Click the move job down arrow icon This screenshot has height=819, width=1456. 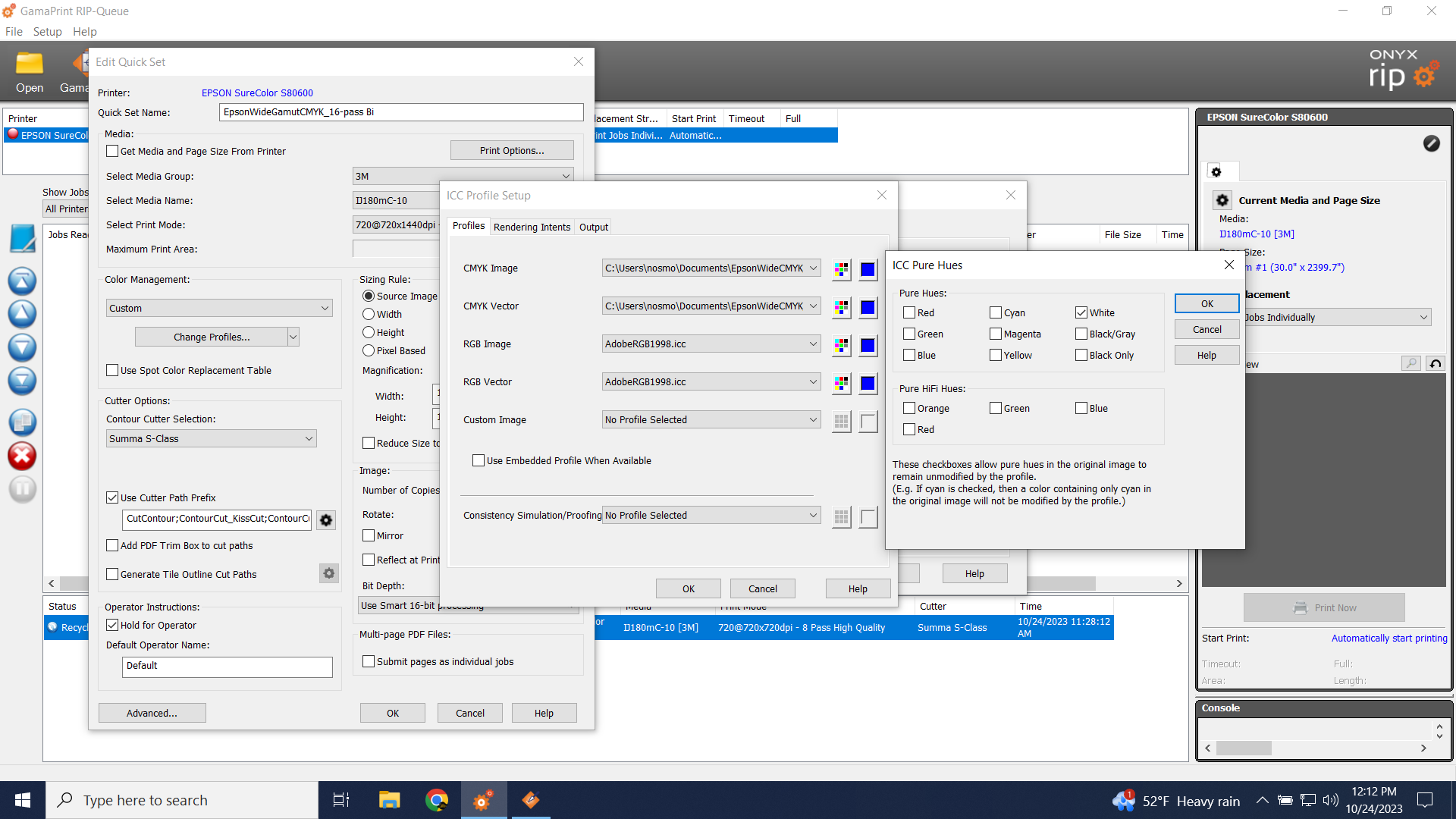tap(22, 347)
